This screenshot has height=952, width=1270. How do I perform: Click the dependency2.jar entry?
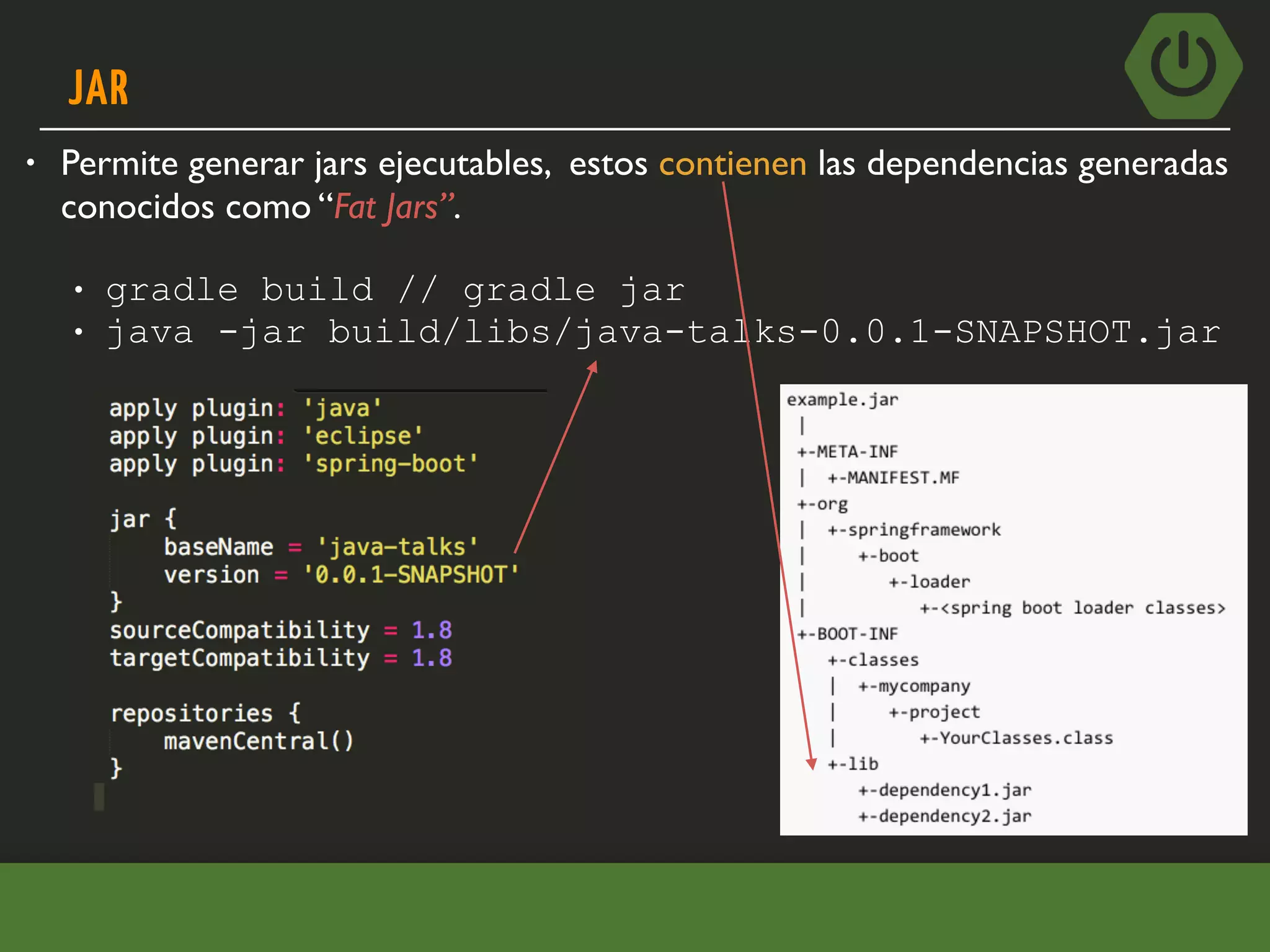point(945,817)
